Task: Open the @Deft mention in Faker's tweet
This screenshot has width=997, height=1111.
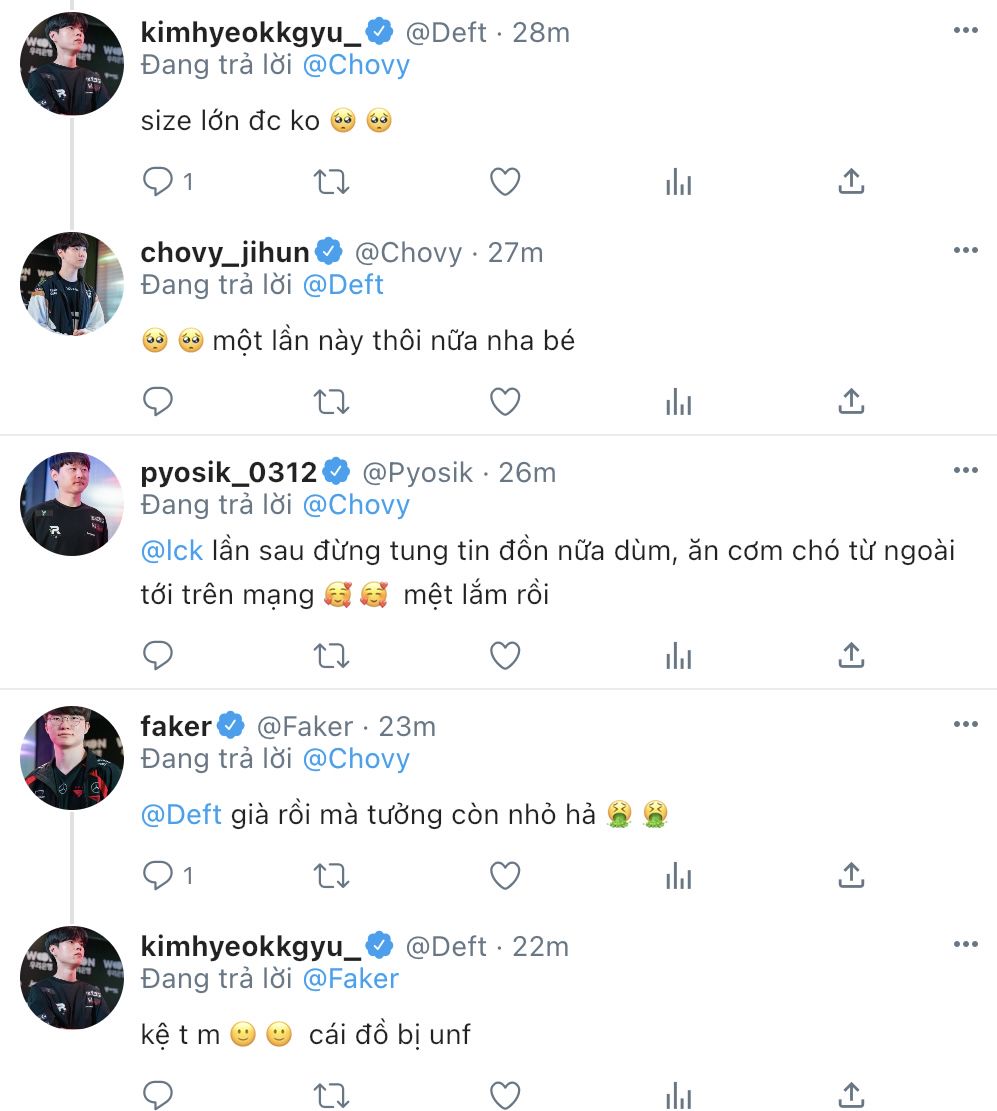Action: click(x=181, y=814)
